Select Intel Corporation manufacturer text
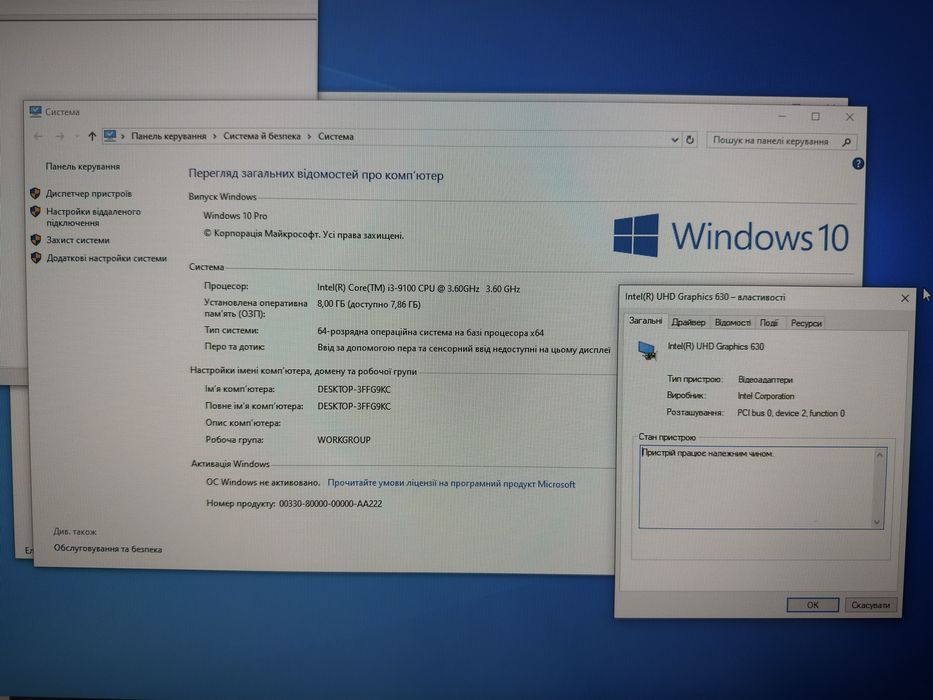933x700 pixels. pyautogui.click(x=766, y=396)
